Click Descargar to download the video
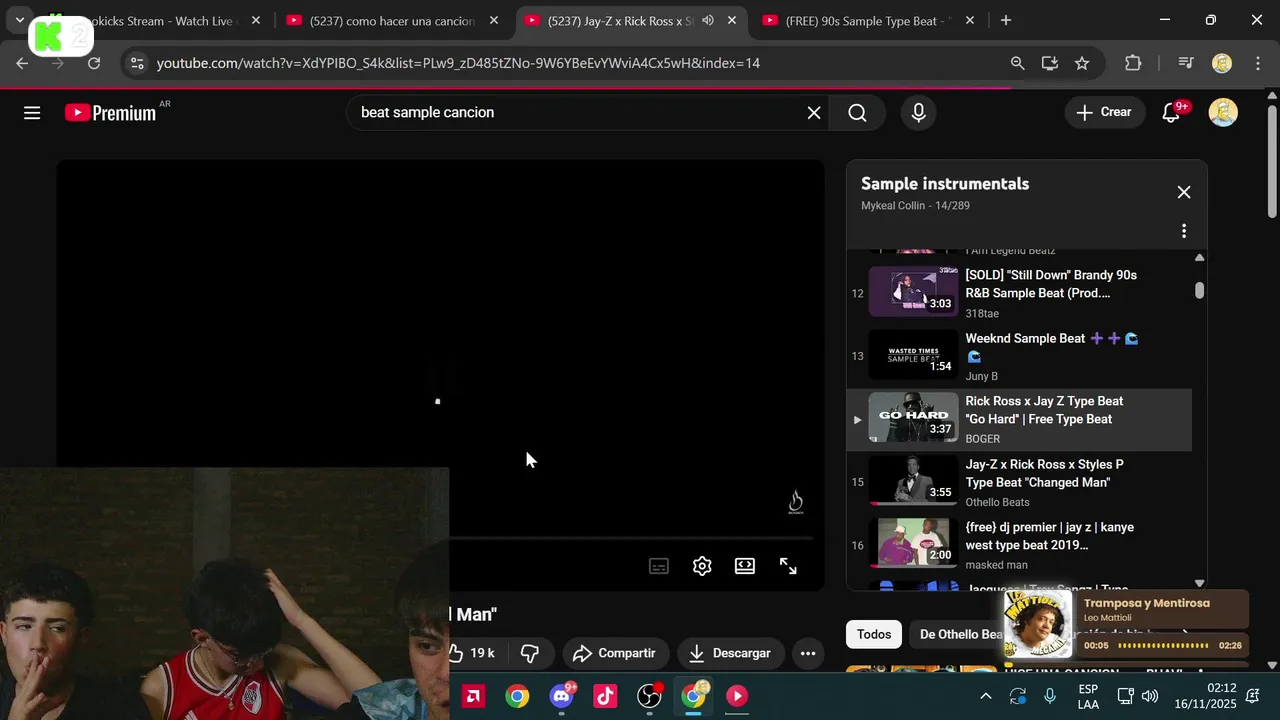The height and width of the screenshot is (720, 1280). point(730,653)
